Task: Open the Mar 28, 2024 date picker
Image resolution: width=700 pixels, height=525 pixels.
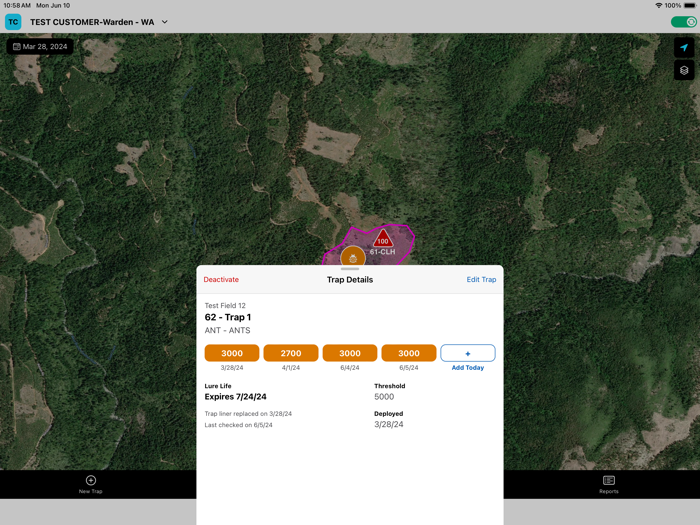Action: 40,46
